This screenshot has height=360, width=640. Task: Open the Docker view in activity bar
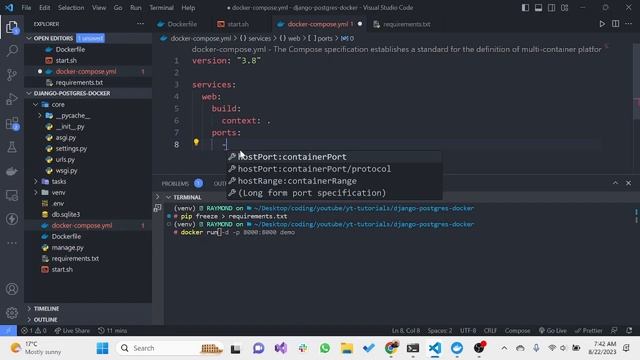pyautogui.click(x=12, y=171)
